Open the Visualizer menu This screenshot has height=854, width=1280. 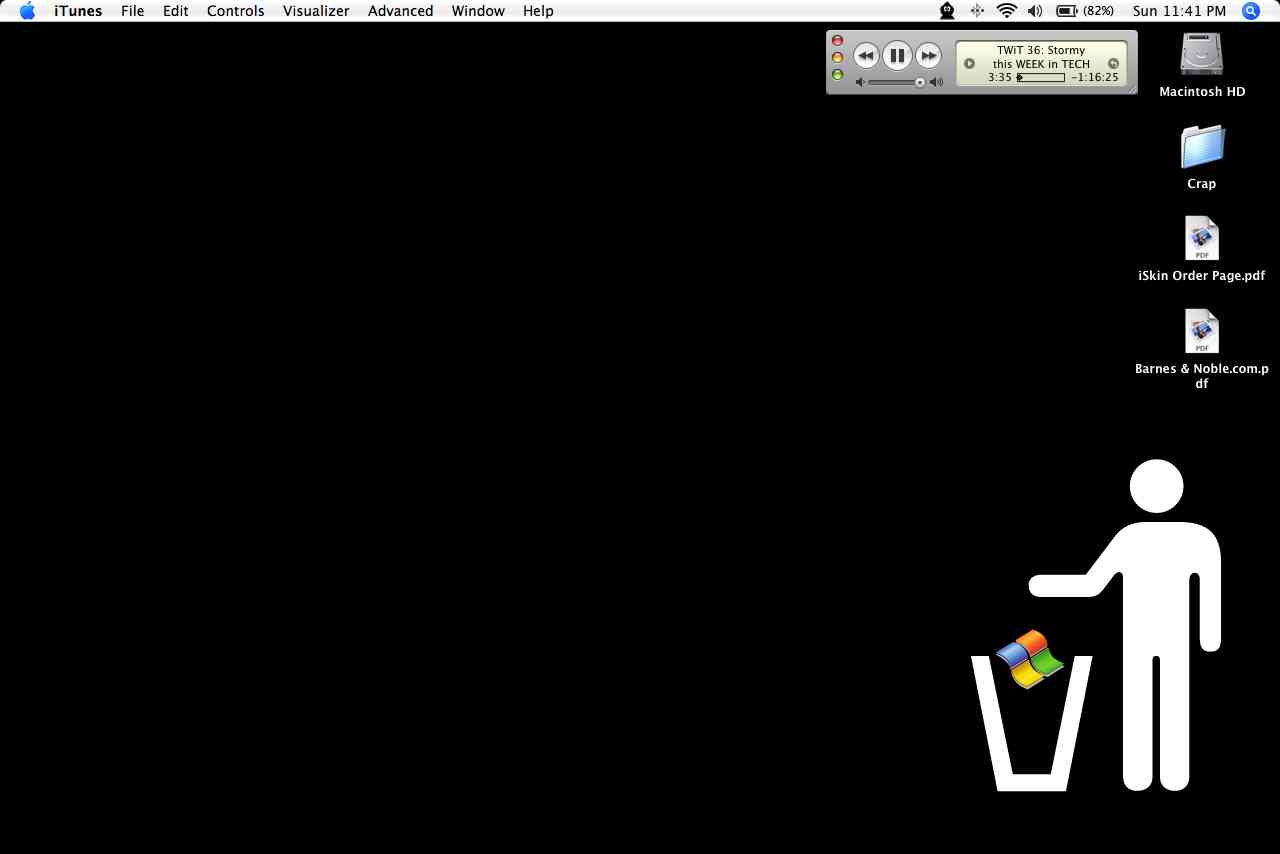pos(316,11)
